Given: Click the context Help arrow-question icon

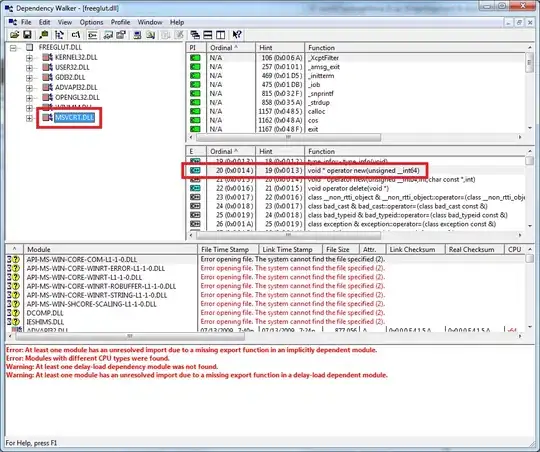Looking at the screenshot, I should click(x=237, y=34).
